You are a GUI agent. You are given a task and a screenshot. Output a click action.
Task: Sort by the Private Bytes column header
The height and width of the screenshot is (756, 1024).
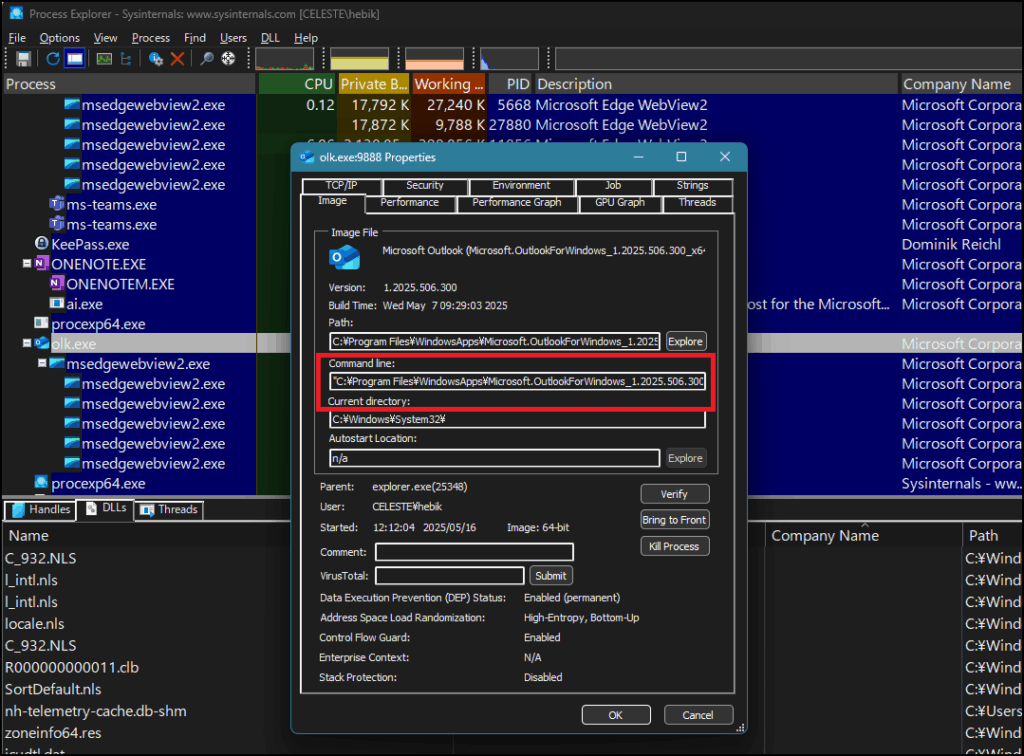click(x=374, y=84)
